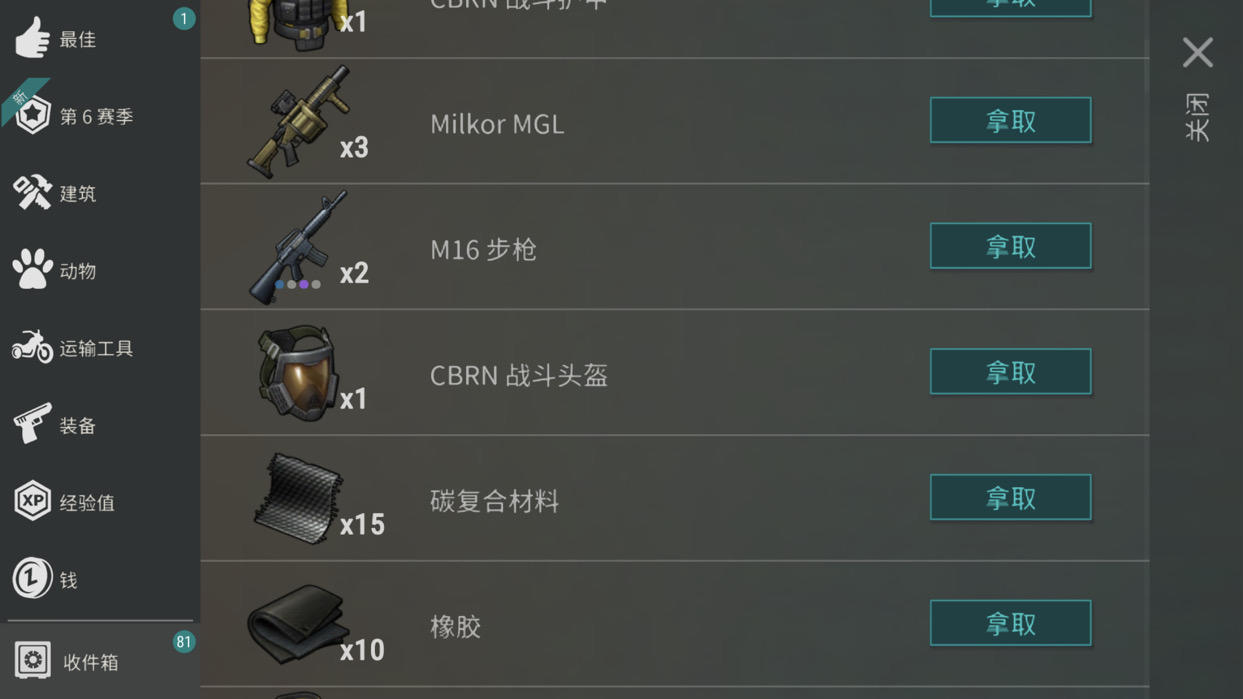Open the 建筑 hammer and wrench icon
The width and height of the screenshot is (1243, 699).
32,192
